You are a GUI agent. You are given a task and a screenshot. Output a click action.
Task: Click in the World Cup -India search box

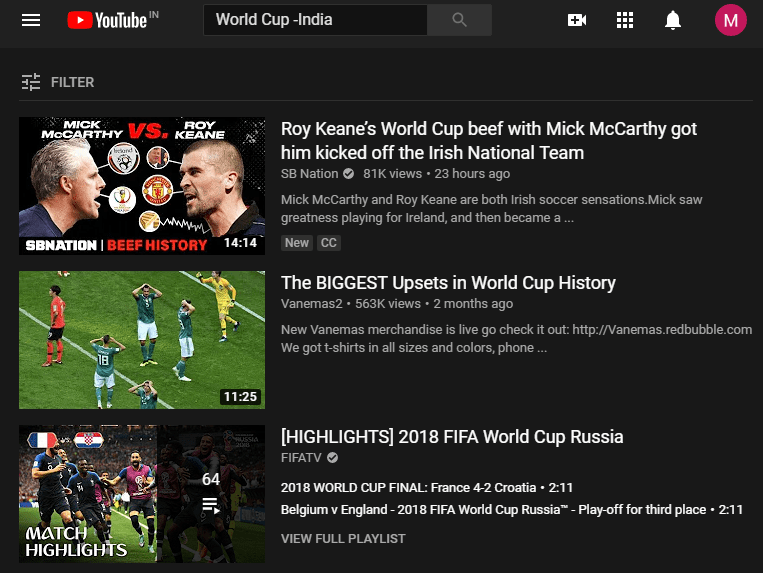coord(315,20)
